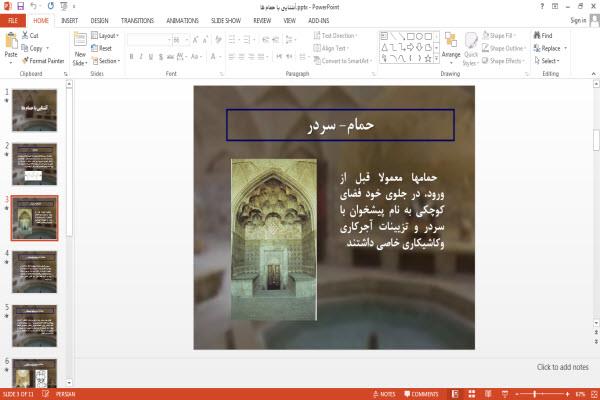Click the fit slide to window icon
Viewport: 600px width, 400px height.
click(594, 394)
